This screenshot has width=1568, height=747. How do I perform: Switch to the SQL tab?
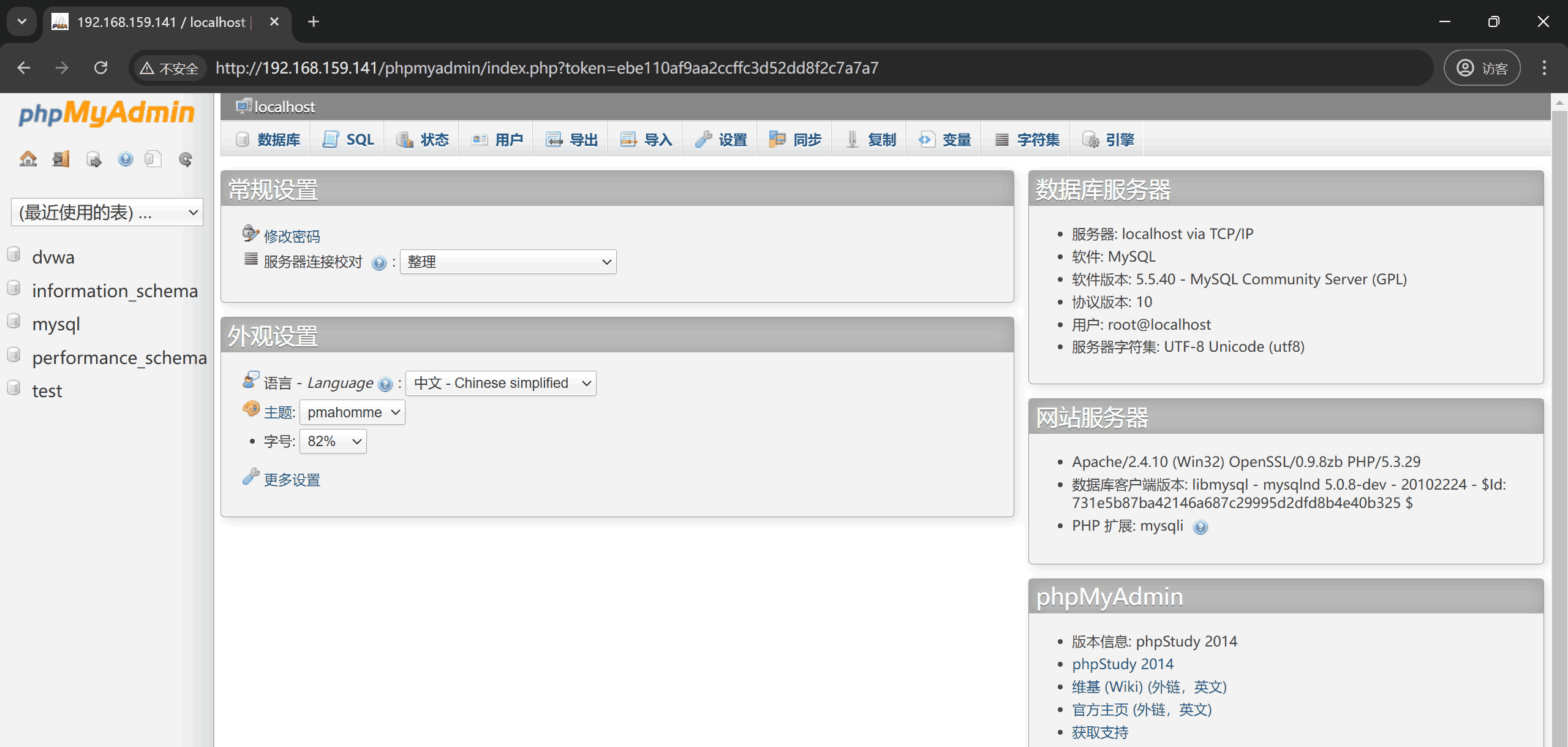347,139
